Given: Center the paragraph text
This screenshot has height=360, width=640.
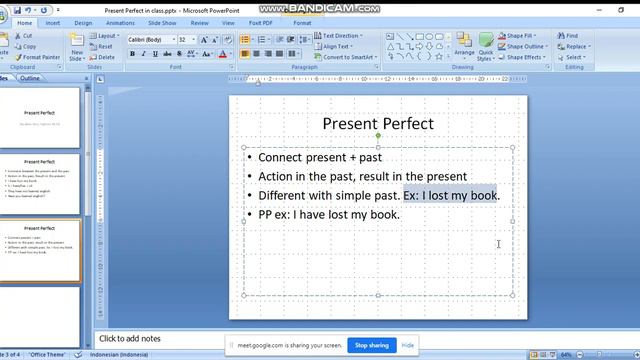Looking at the screenshot, I should click(x=256, y=54).
